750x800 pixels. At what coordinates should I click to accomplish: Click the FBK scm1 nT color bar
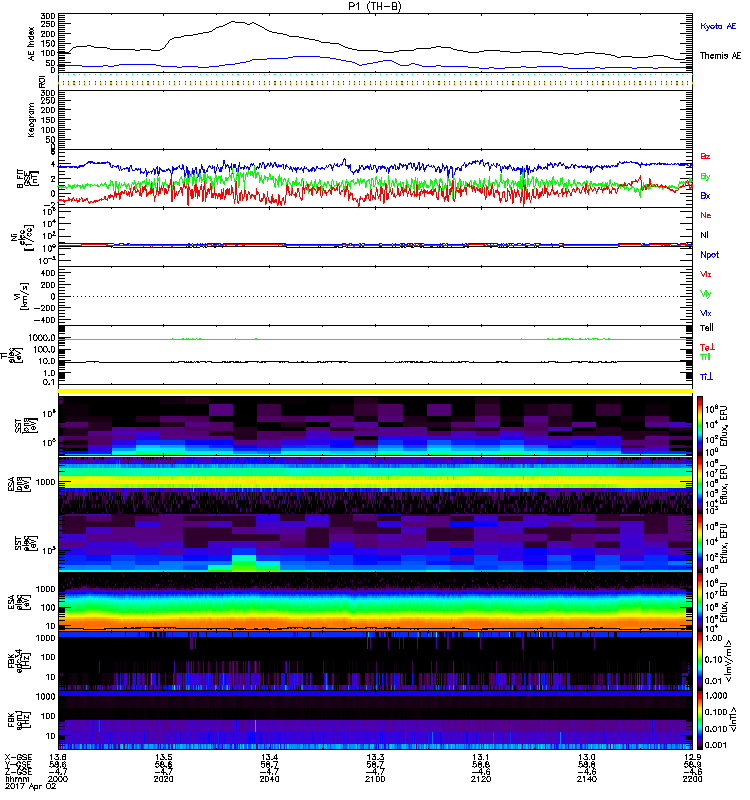[700, 720]
